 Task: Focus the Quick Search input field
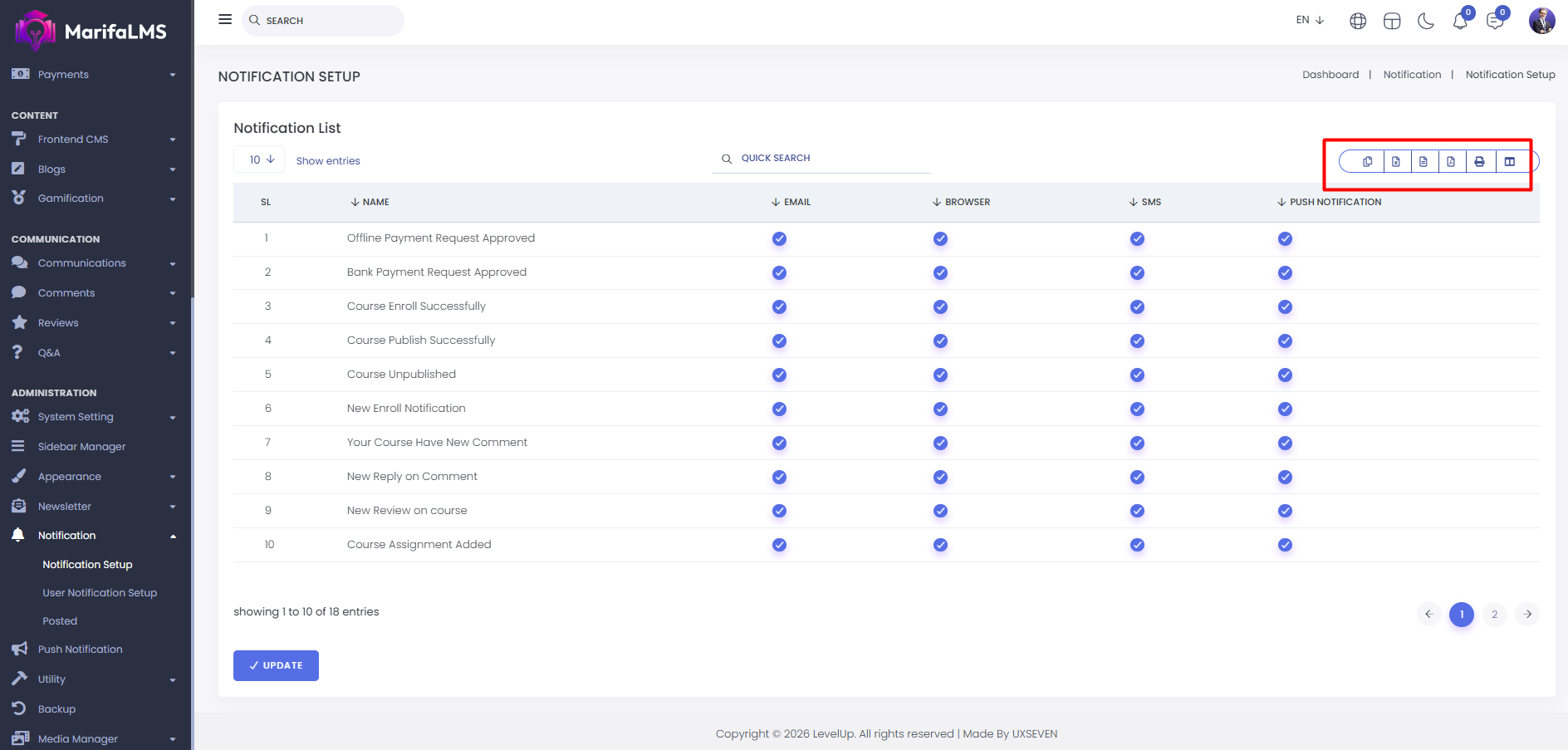tap(831, 159)
